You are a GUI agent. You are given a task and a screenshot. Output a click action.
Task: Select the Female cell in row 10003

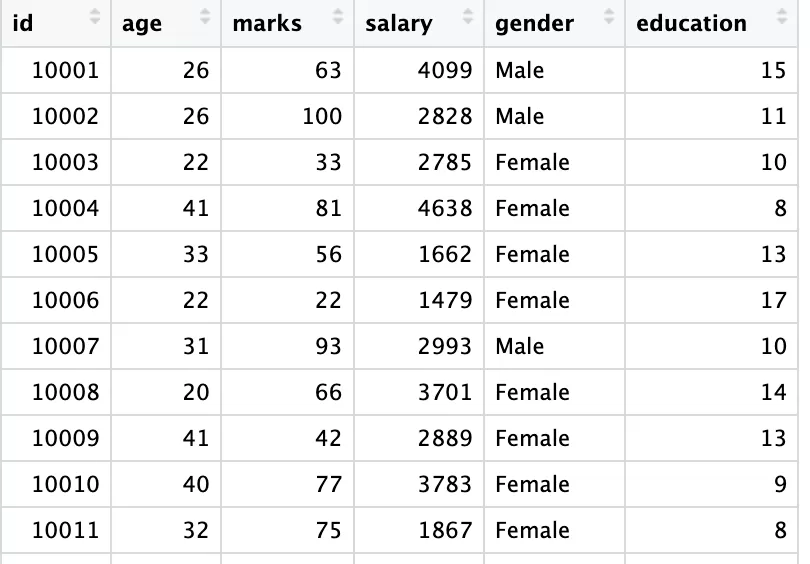pos(532,162)
